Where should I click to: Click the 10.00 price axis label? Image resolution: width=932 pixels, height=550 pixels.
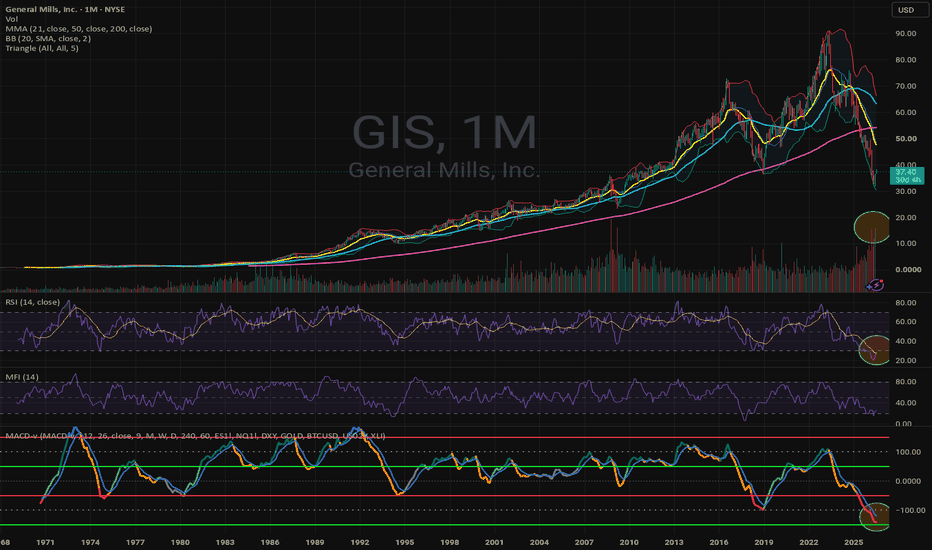[906, 244]
